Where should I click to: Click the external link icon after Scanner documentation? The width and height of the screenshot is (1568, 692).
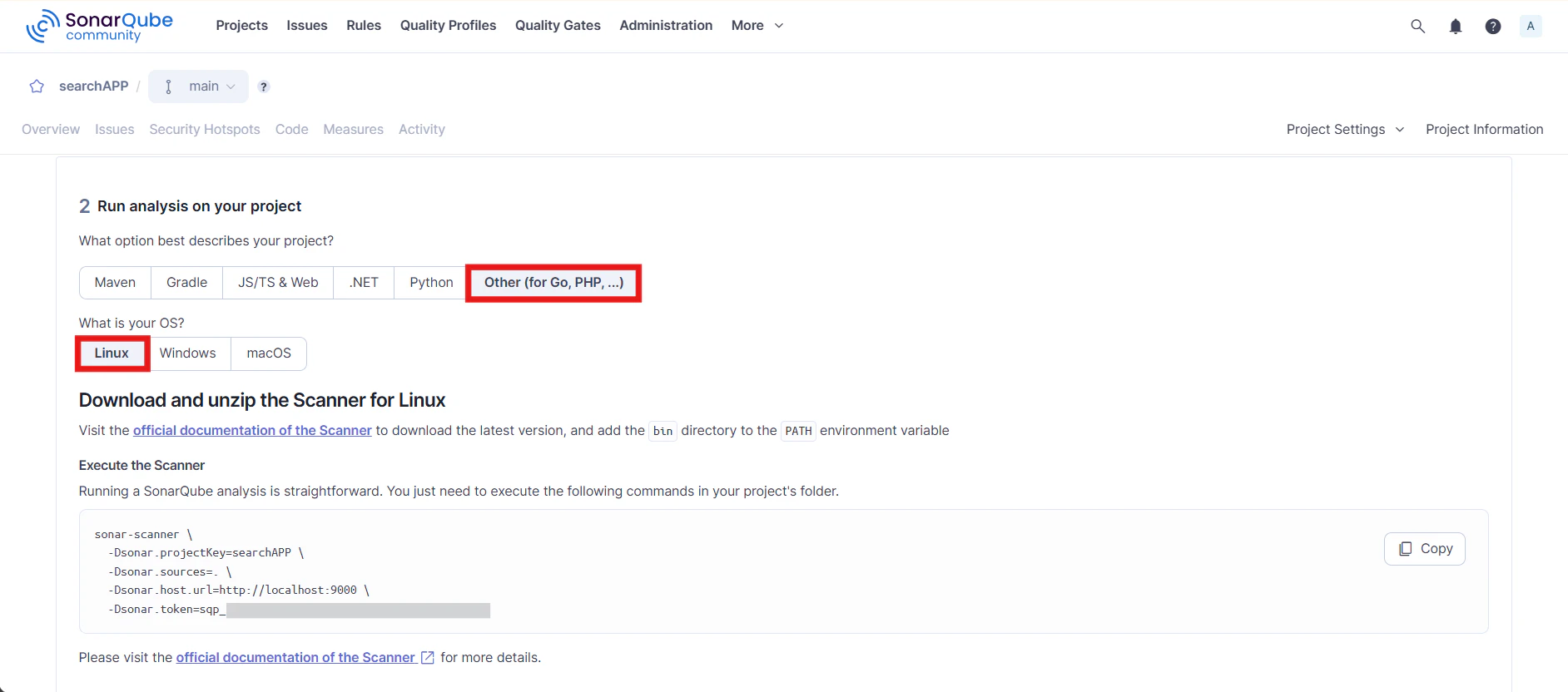tap(428, 658)
